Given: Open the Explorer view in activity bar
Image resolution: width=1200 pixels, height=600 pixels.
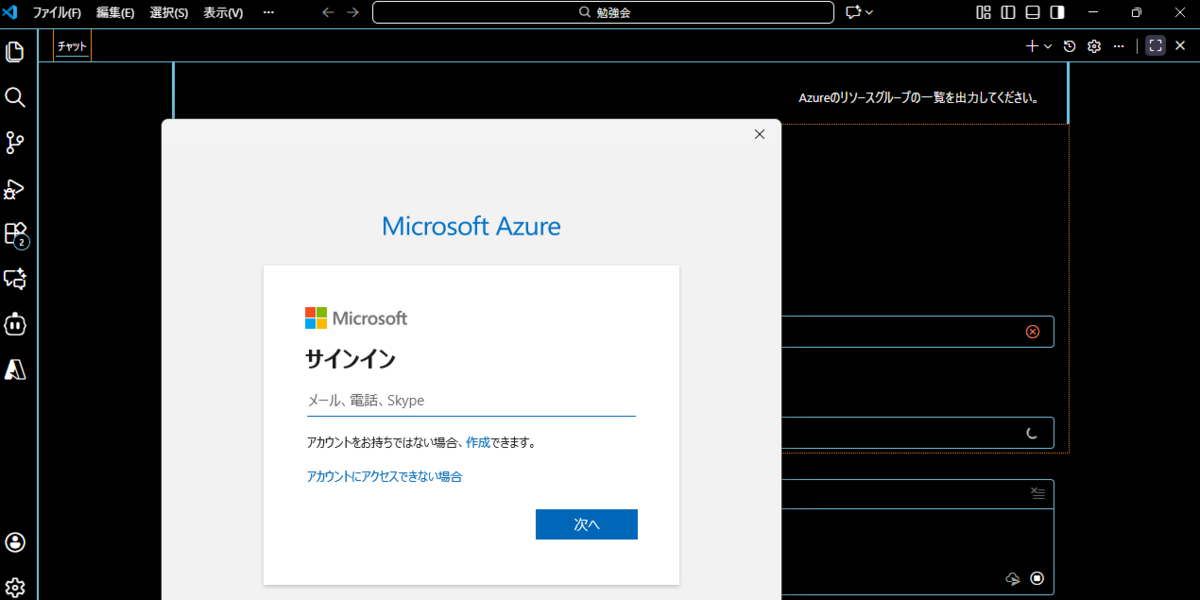Looking at the screenshot, I should 15,51.
